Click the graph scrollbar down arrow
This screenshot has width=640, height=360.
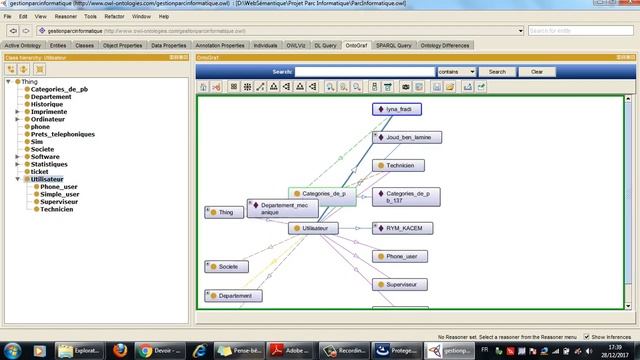click(x=628, y=306)
